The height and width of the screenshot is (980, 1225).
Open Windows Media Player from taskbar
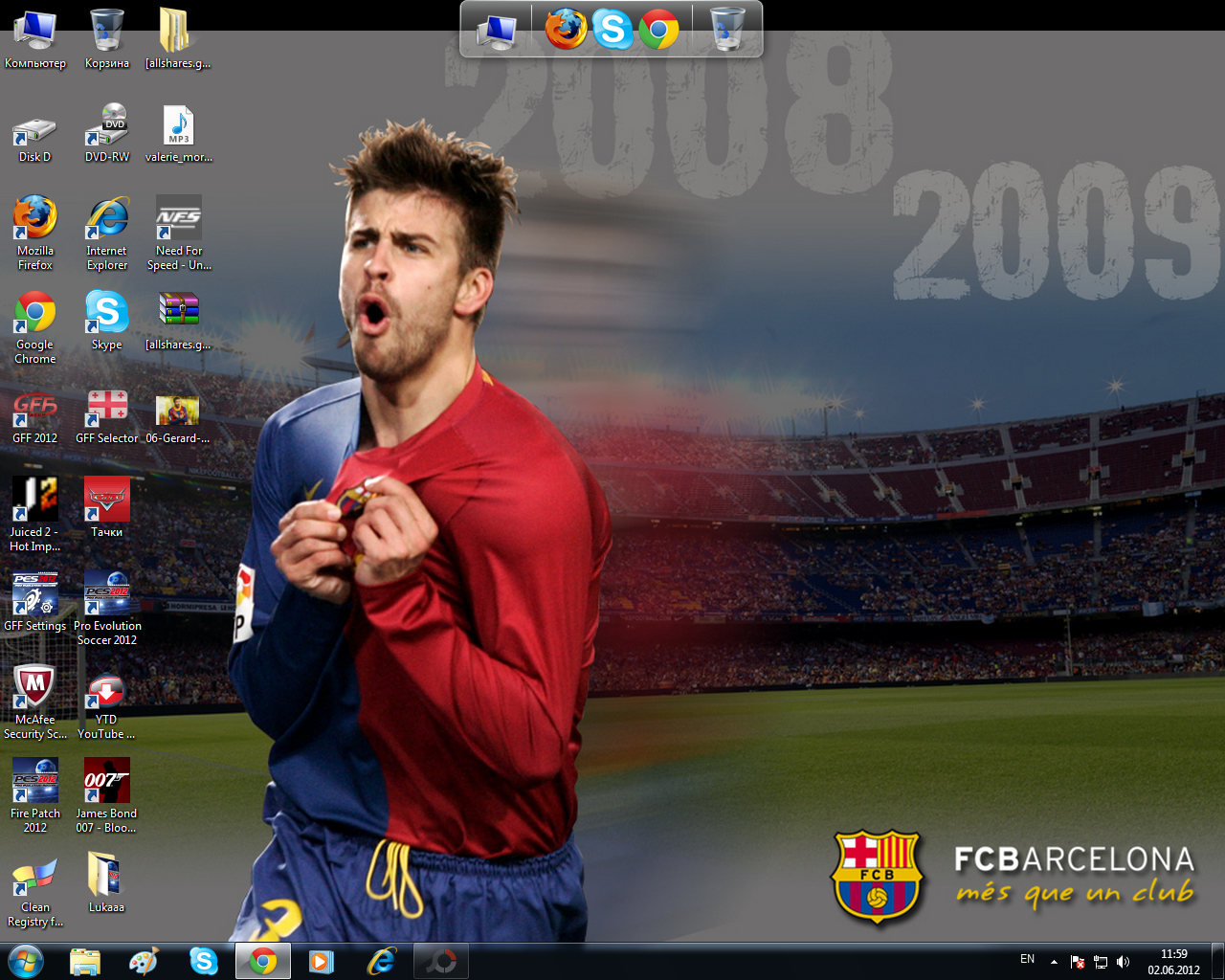[323, 961]
